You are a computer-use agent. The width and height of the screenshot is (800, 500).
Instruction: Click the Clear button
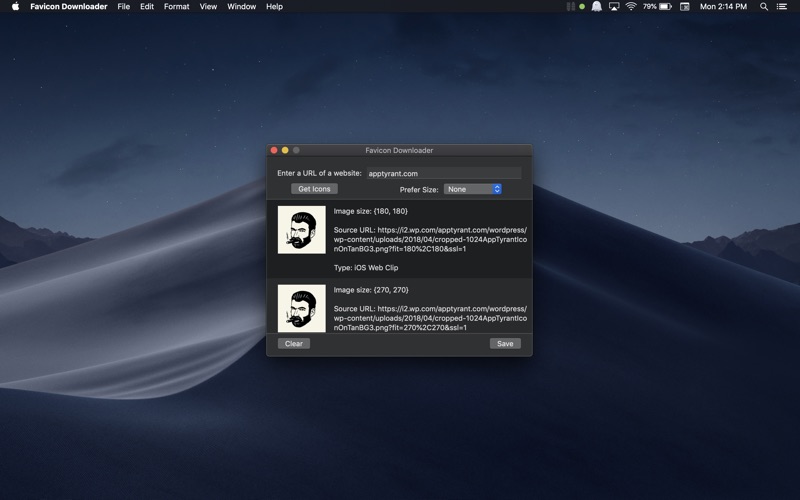(x=294, y=343)
